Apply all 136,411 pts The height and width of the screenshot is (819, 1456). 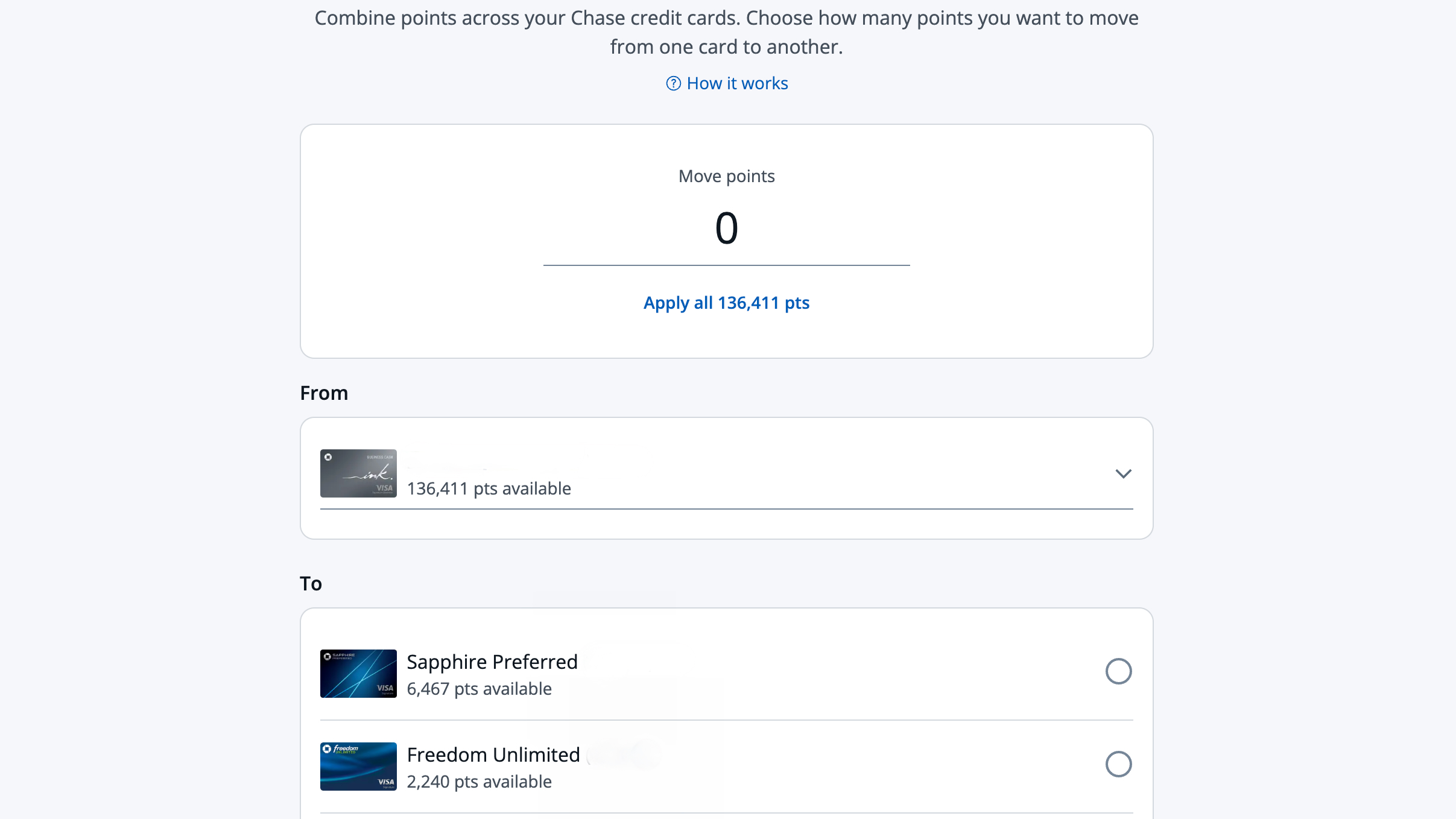click(x=726, y=303)
